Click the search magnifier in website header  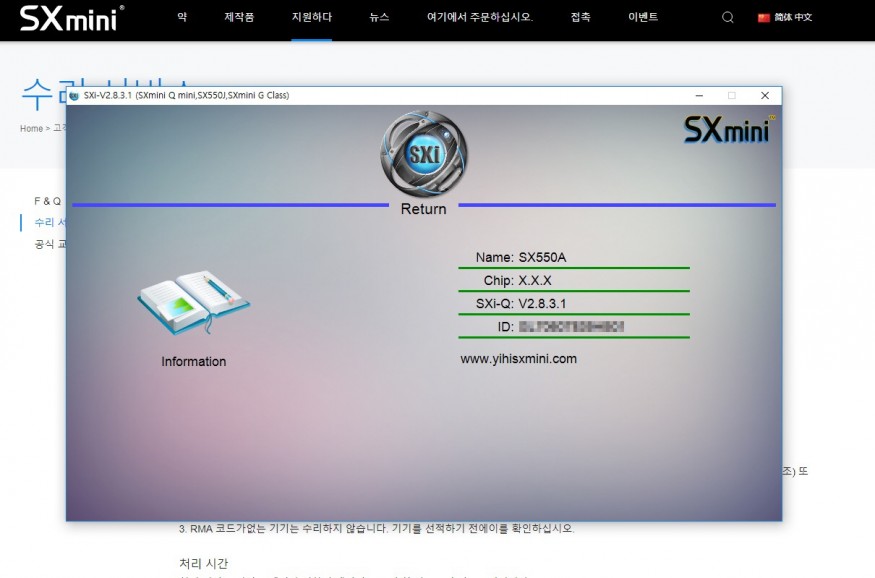click(x=728, y=17)
